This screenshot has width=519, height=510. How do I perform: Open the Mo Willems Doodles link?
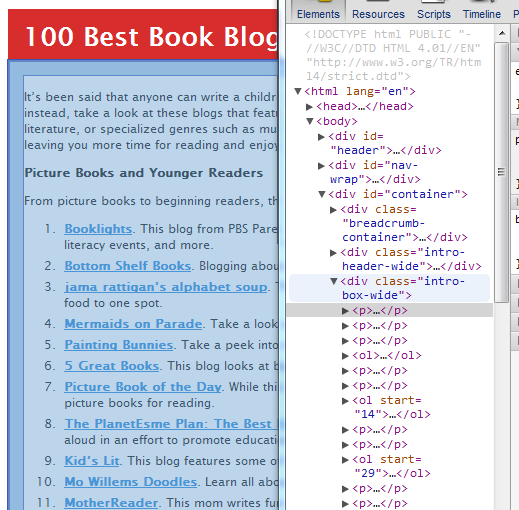tap(131, 482)
